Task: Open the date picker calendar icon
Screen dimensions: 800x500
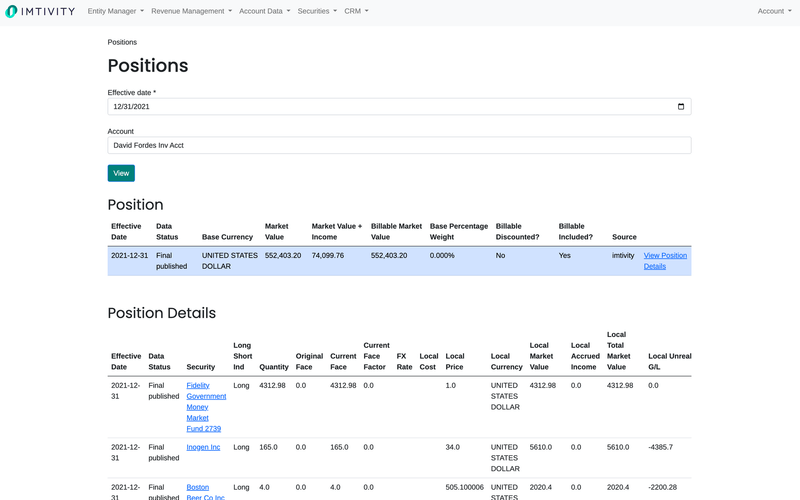Action: [x=681, y=106]
